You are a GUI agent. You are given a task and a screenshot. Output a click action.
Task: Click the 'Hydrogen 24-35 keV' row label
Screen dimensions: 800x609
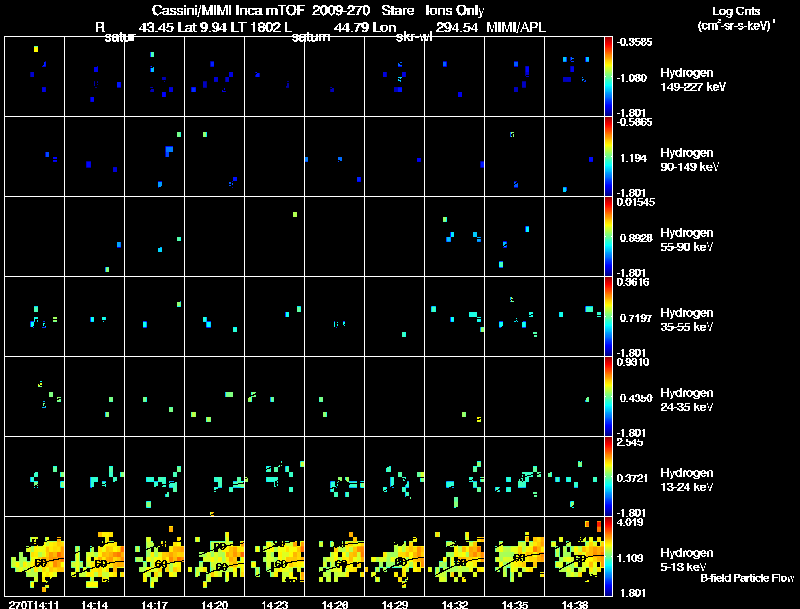coord(687,400)
